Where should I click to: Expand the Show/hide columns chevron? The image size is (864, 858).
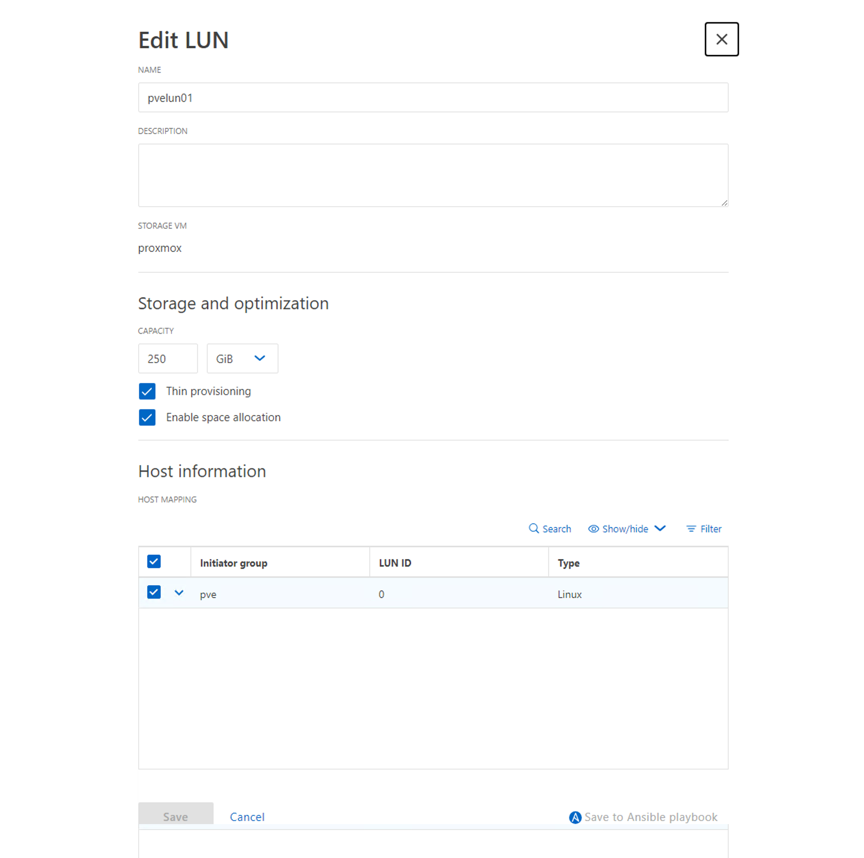[x=658, y=528]
